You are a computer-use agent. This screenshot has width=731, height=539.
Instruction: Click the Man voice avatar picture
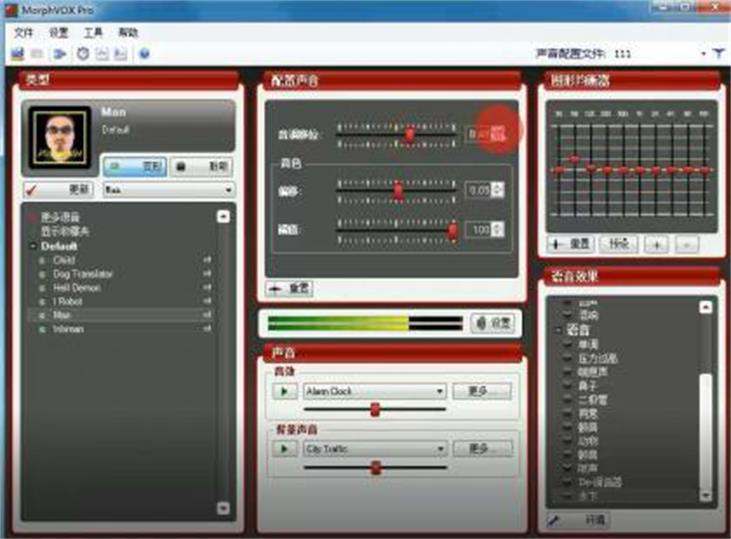pyautogui.click(x=60, y=137)
